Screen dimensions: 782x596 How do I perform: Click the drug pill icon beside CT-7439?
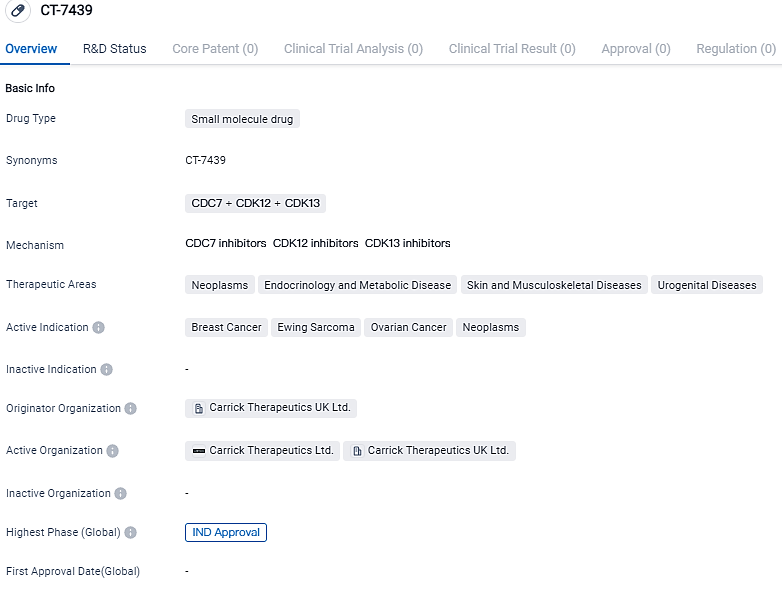pos(19,10)
